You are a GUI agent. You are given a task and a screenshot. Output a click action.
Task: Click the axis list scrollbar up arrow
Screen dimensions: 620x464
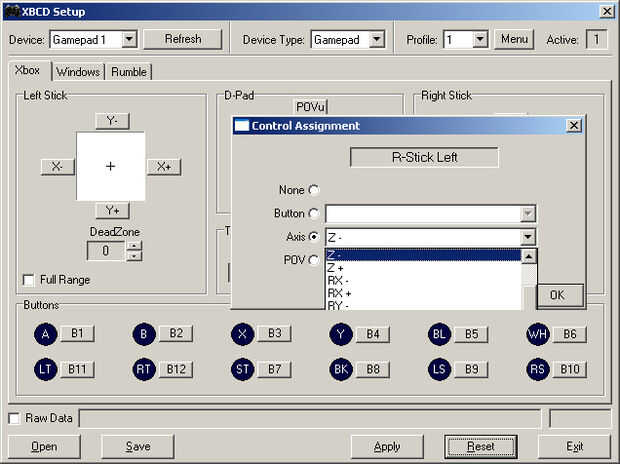[x=529, y=256]
